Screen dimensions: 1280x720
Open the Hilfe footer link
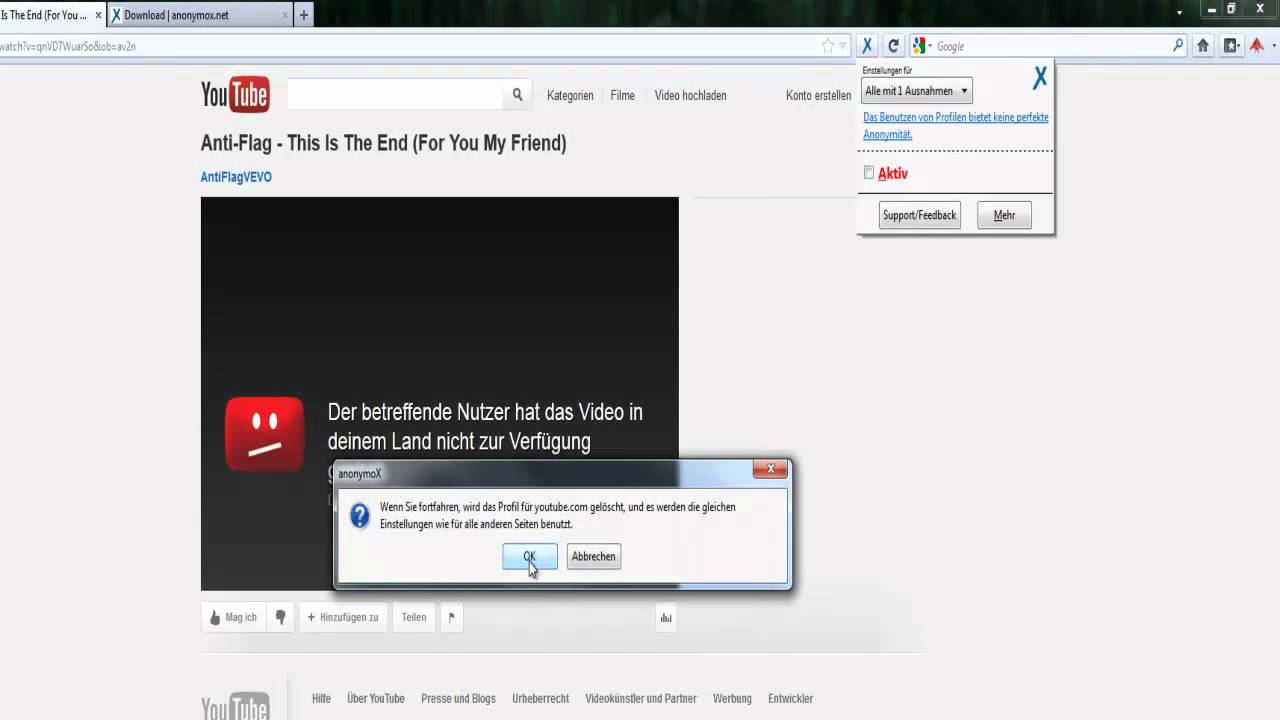[321, 699]
